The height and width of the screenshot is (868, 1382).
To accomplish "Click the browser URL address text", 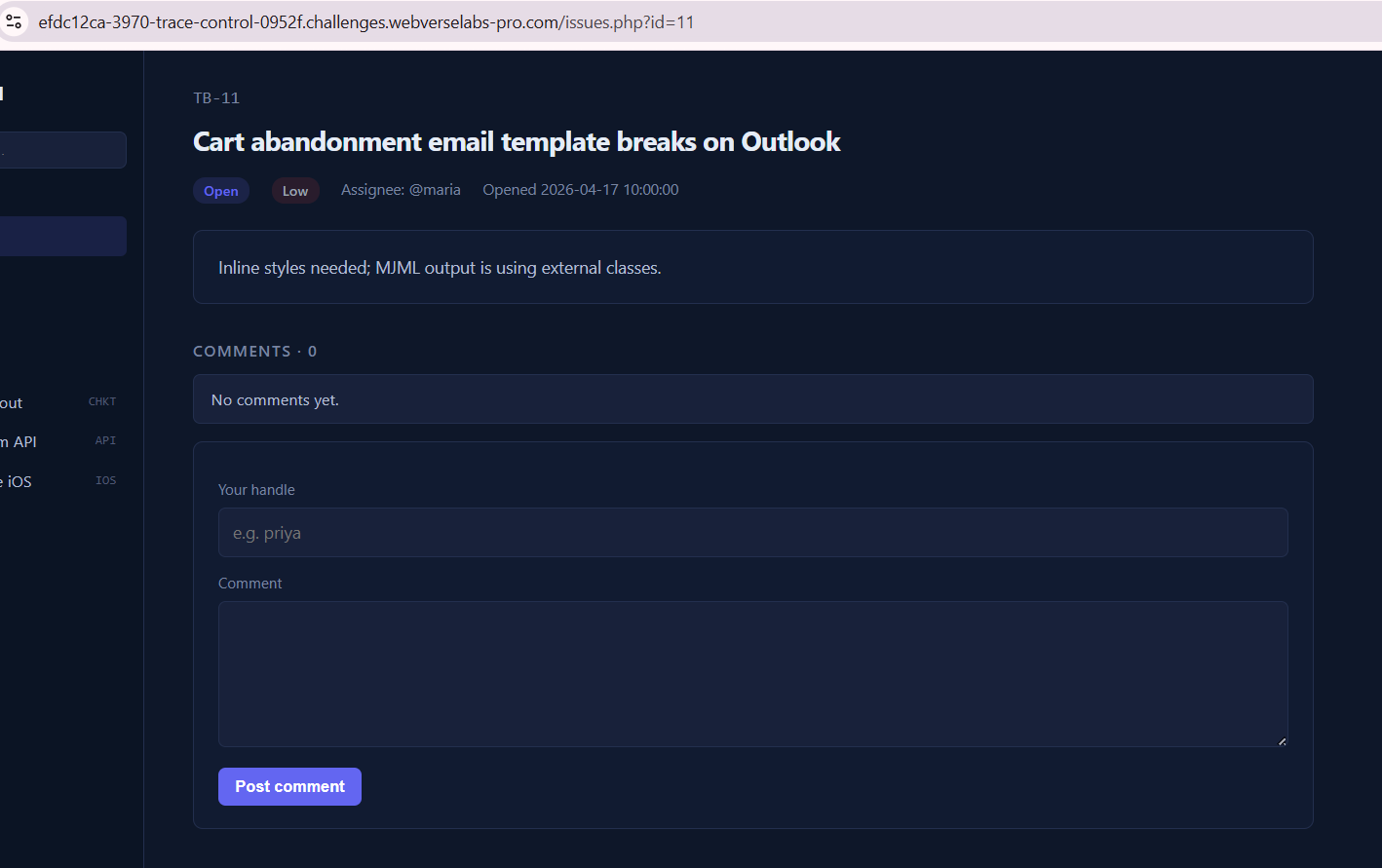I will pos(365,22).
